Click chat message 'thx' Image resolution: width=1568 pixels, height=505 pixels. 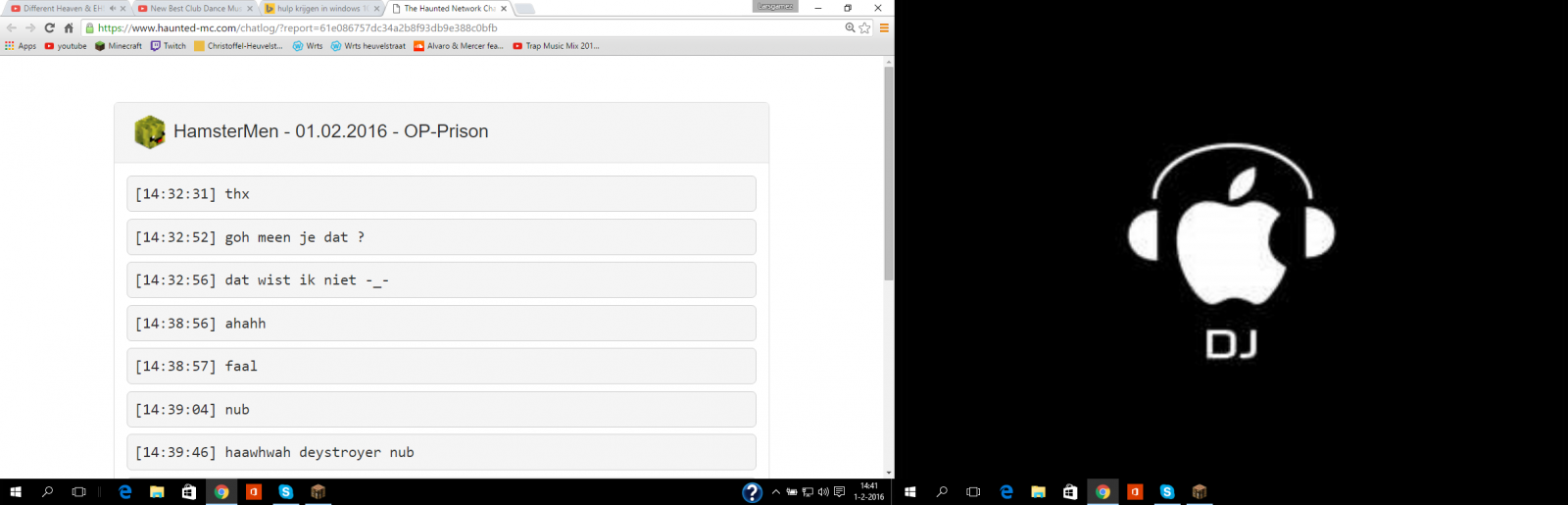(x=441, y=193)
